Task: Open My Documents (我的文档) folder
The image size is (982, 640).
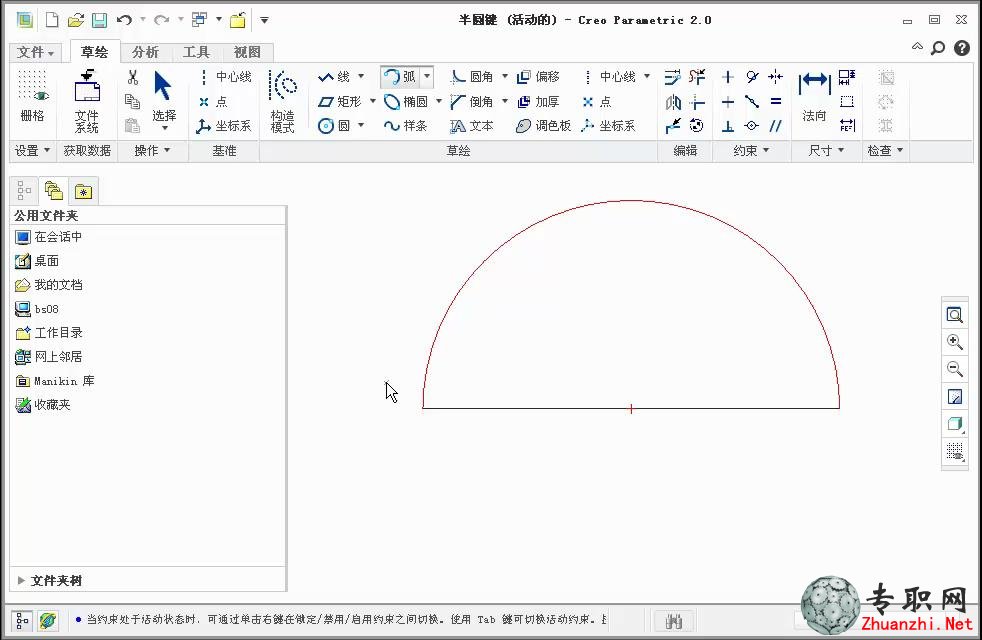Action: click(x=48, y=285)
